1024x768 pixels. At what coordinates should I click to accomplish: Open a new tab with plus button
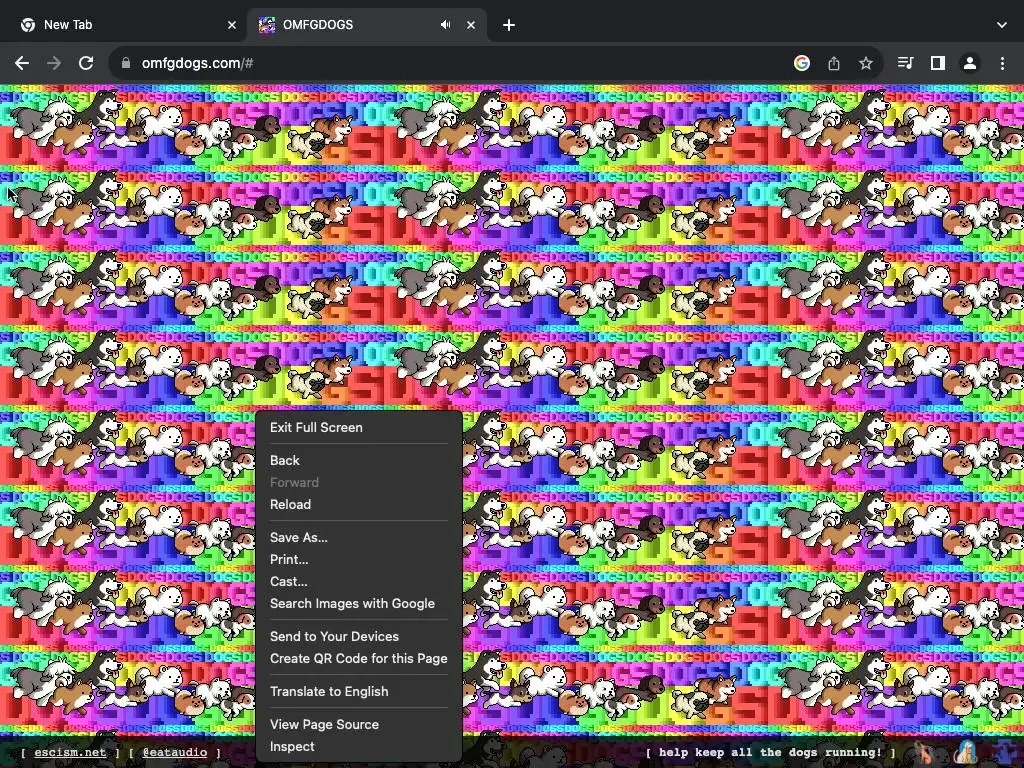coord(509,25)
